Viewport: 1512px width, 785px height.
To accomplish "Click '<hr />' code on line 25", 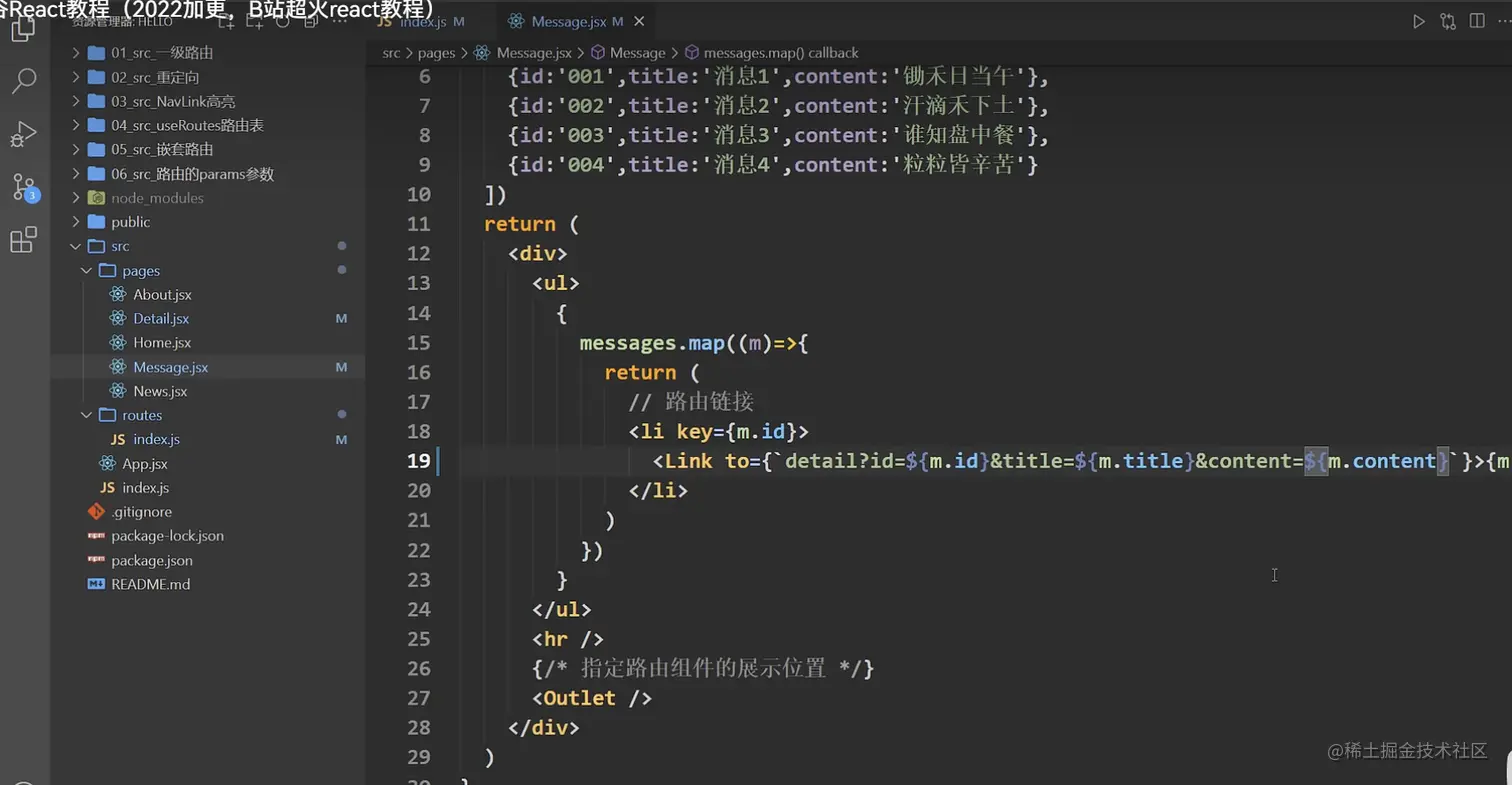I will (x=568, y=639).
